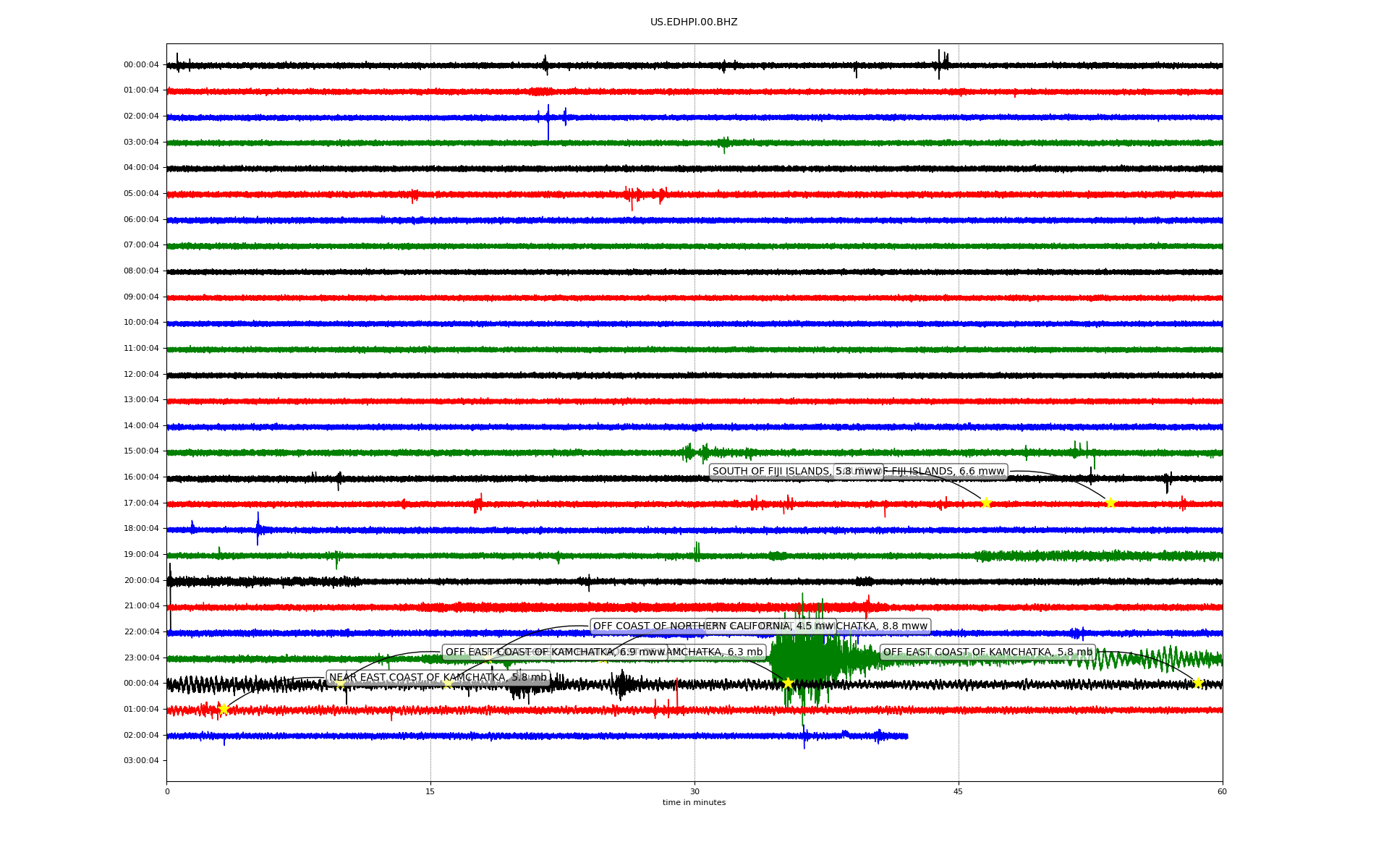Click the star marker linked to Fiji 5.8 mww

[985, 503]
